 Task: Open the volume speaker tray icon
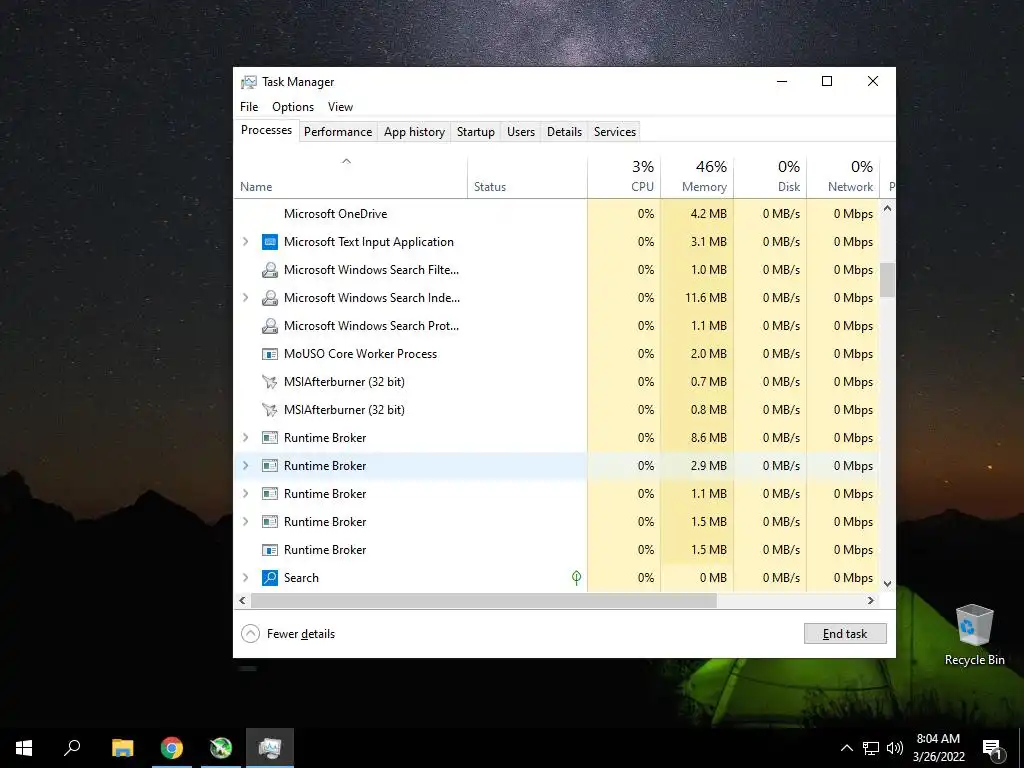point(895,748)
